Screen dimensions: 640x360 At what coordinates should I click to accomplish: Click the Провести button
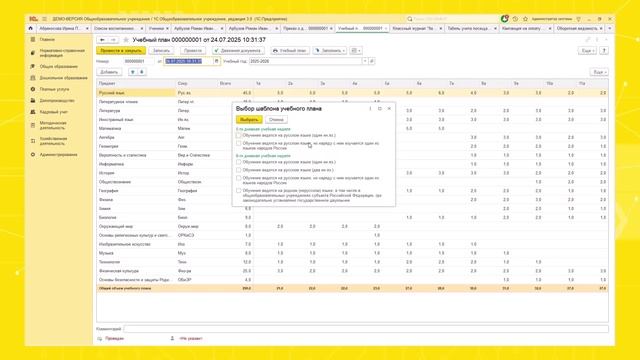(193, 51)
